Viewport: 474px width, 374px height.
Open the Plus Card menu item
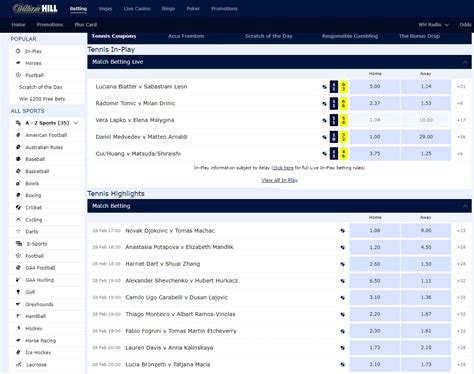pyautogui.click(x=86, y=25)
